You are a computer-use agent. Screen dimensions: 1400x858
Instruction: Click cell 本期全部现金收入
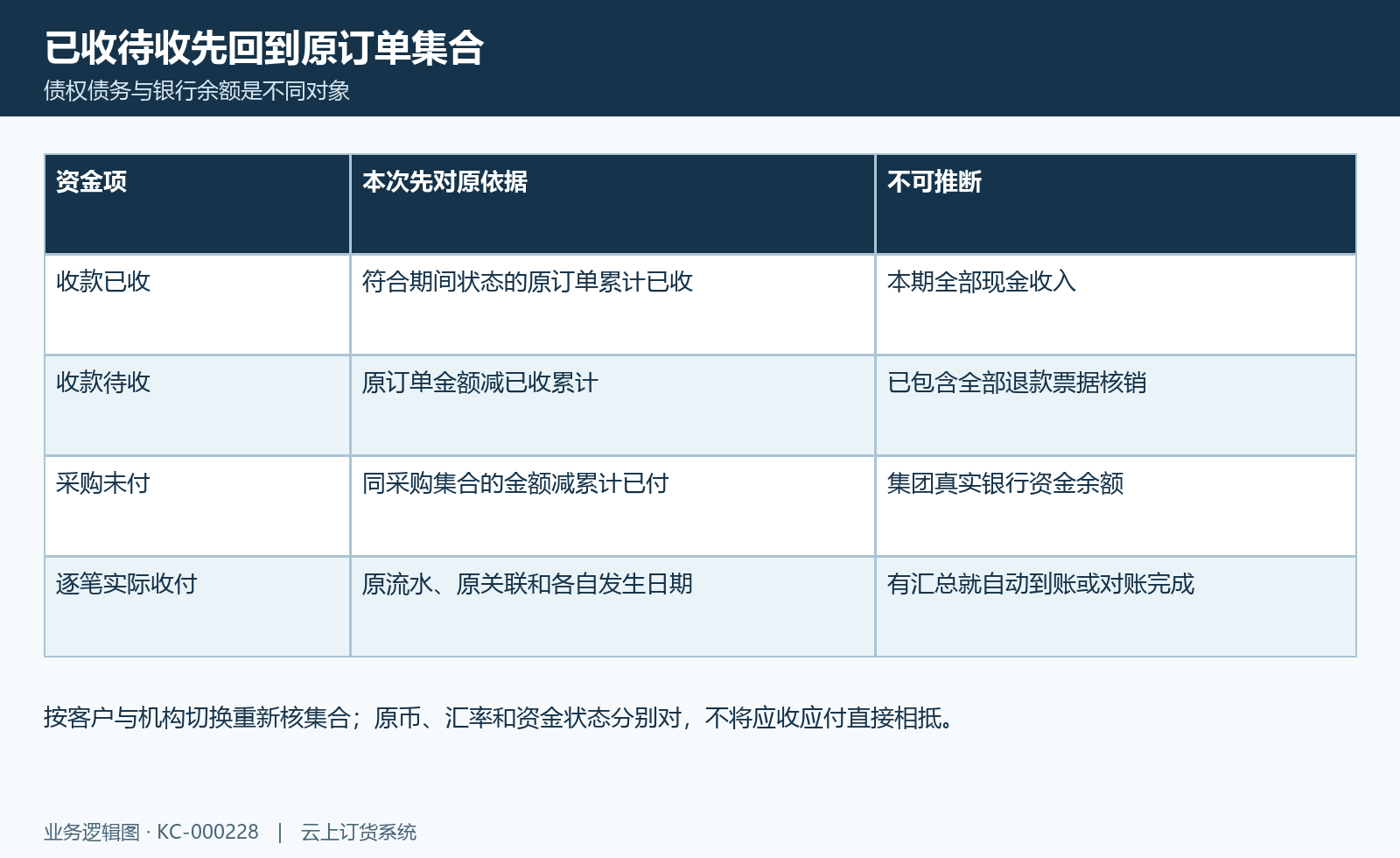pyautogui.click(x=1116, y=305)
